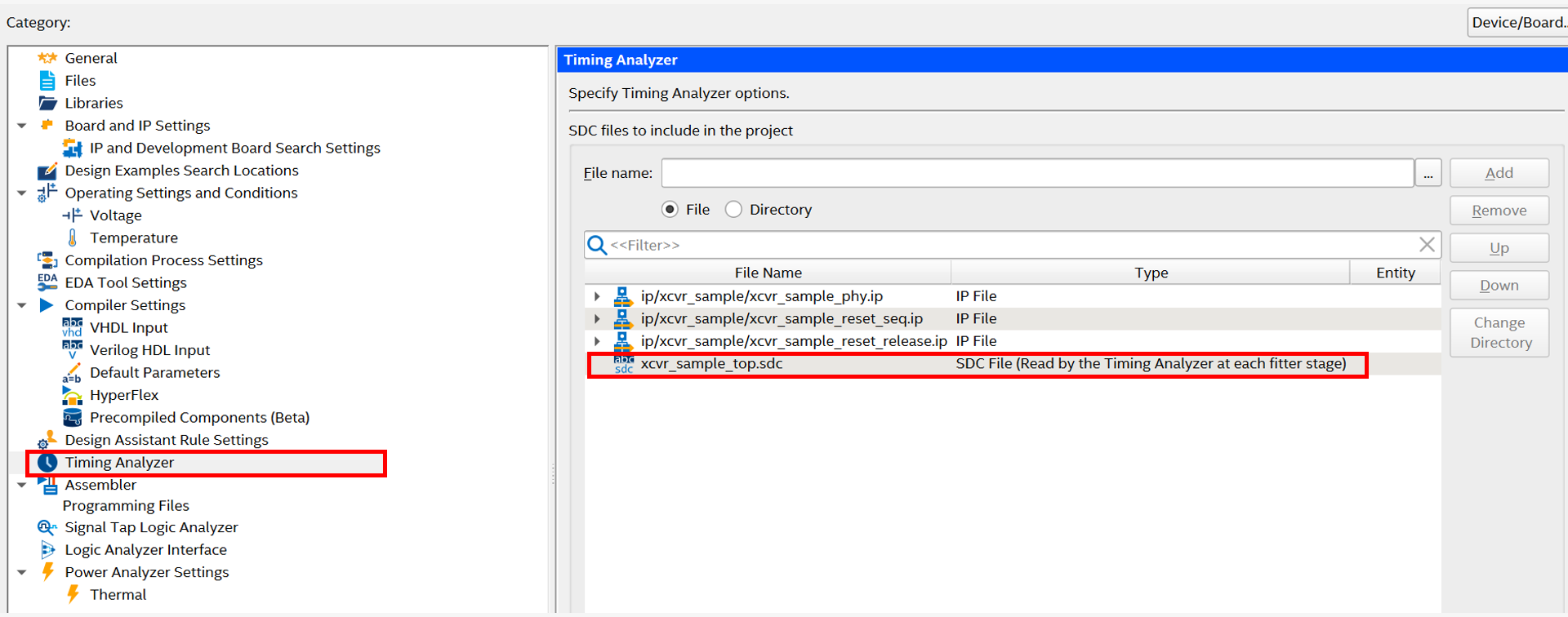Click the EDA Tool Settings icon
The image size is (1568, 617).
(x=47, y=282)
